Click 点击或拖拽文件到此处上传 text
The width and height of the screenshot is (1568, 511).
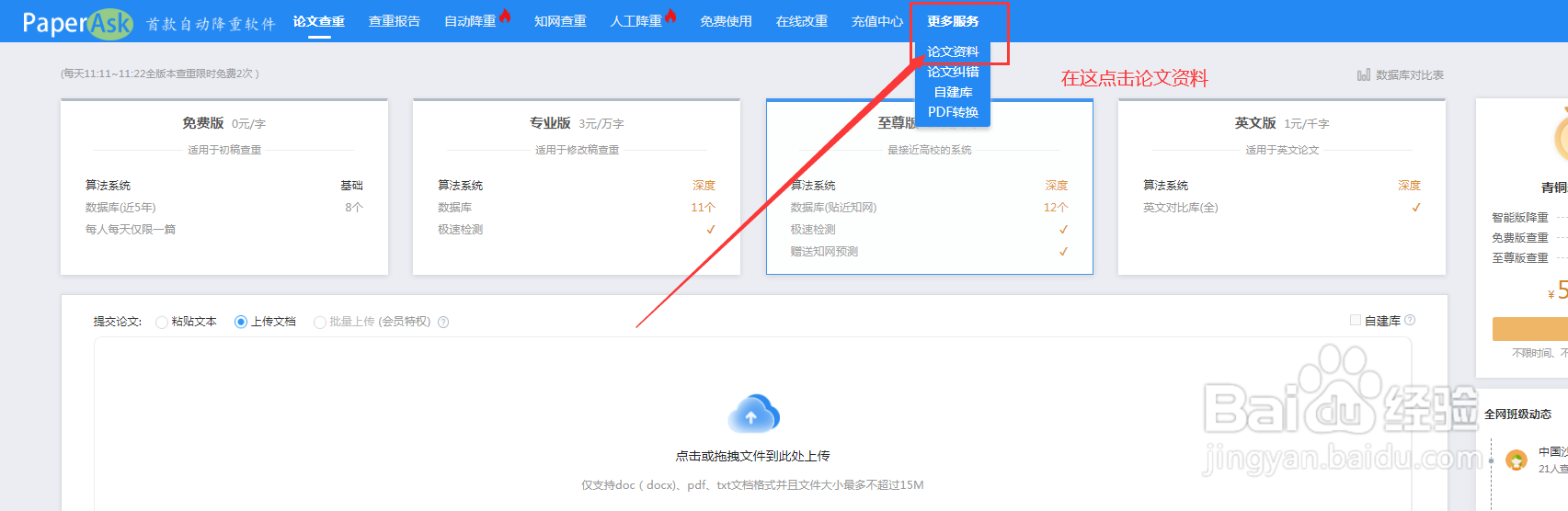point(752,456)
